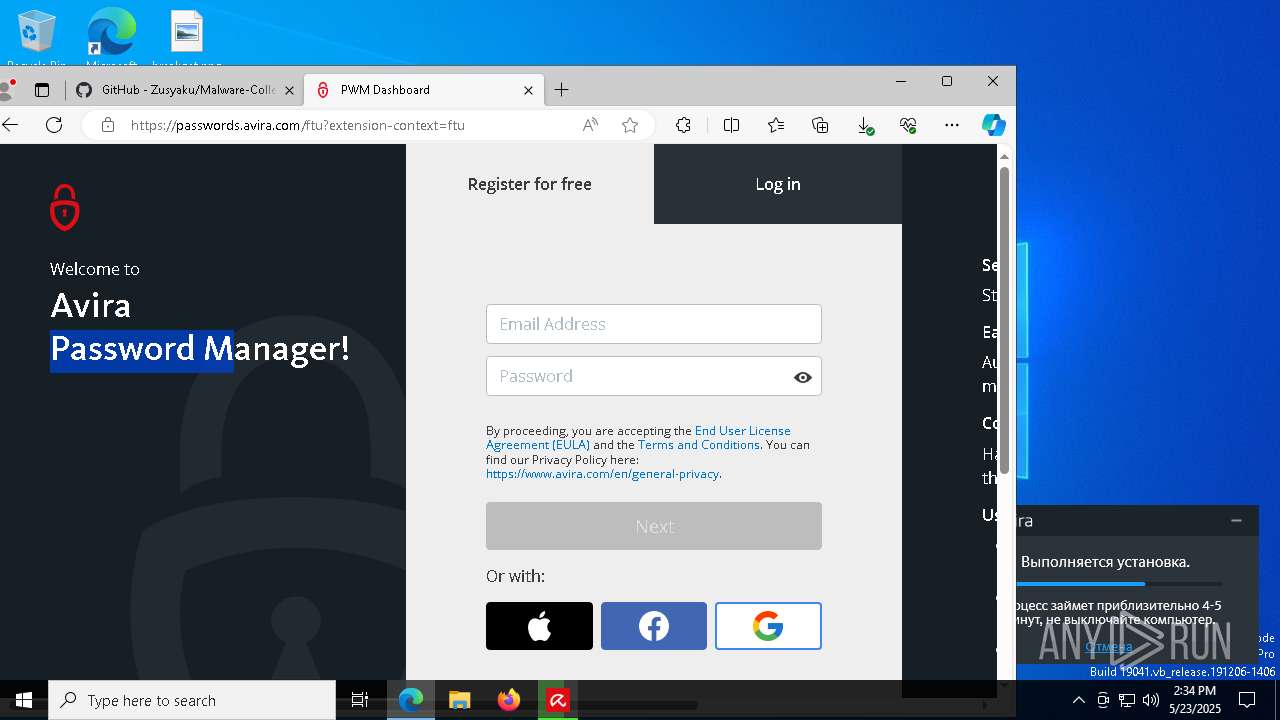Open Avira app from taskbar
1280x720 pixels.
point(558,700)
